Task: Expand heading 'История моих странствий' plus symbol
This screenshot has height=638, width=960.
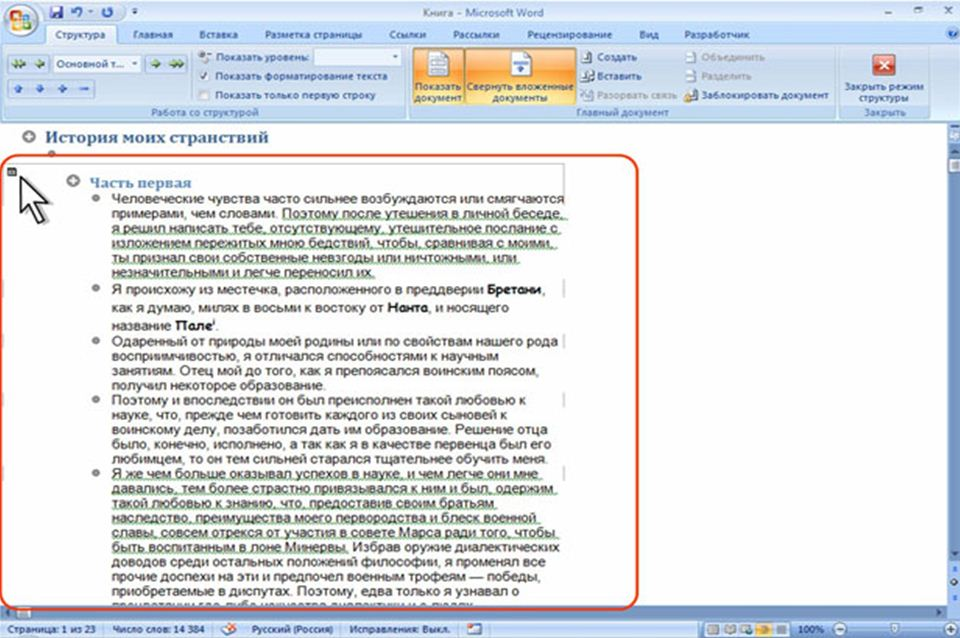Action: [29, 137]
